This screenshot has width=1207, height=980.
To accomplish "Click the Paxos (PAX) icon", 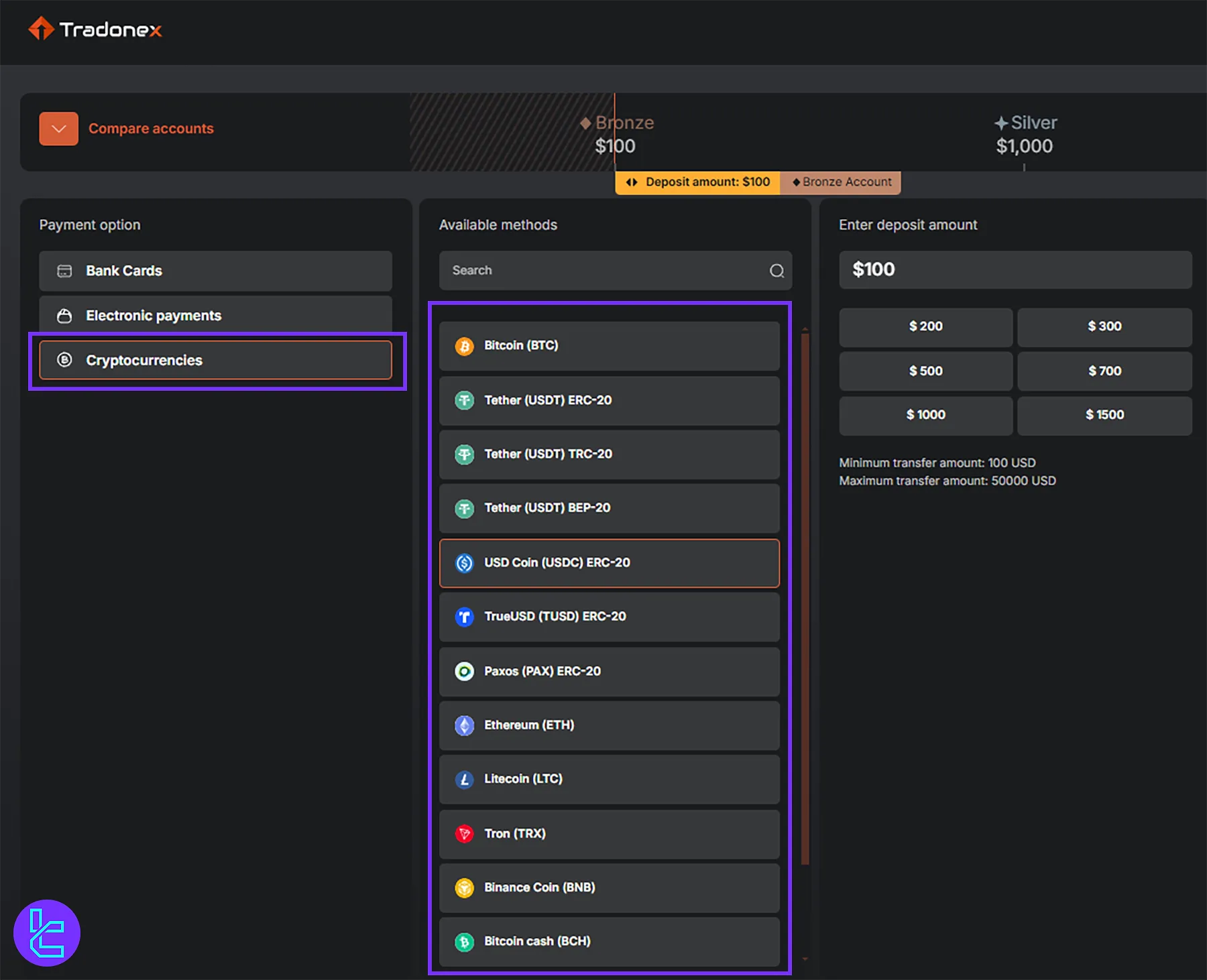I will click(x=465, y=671).
